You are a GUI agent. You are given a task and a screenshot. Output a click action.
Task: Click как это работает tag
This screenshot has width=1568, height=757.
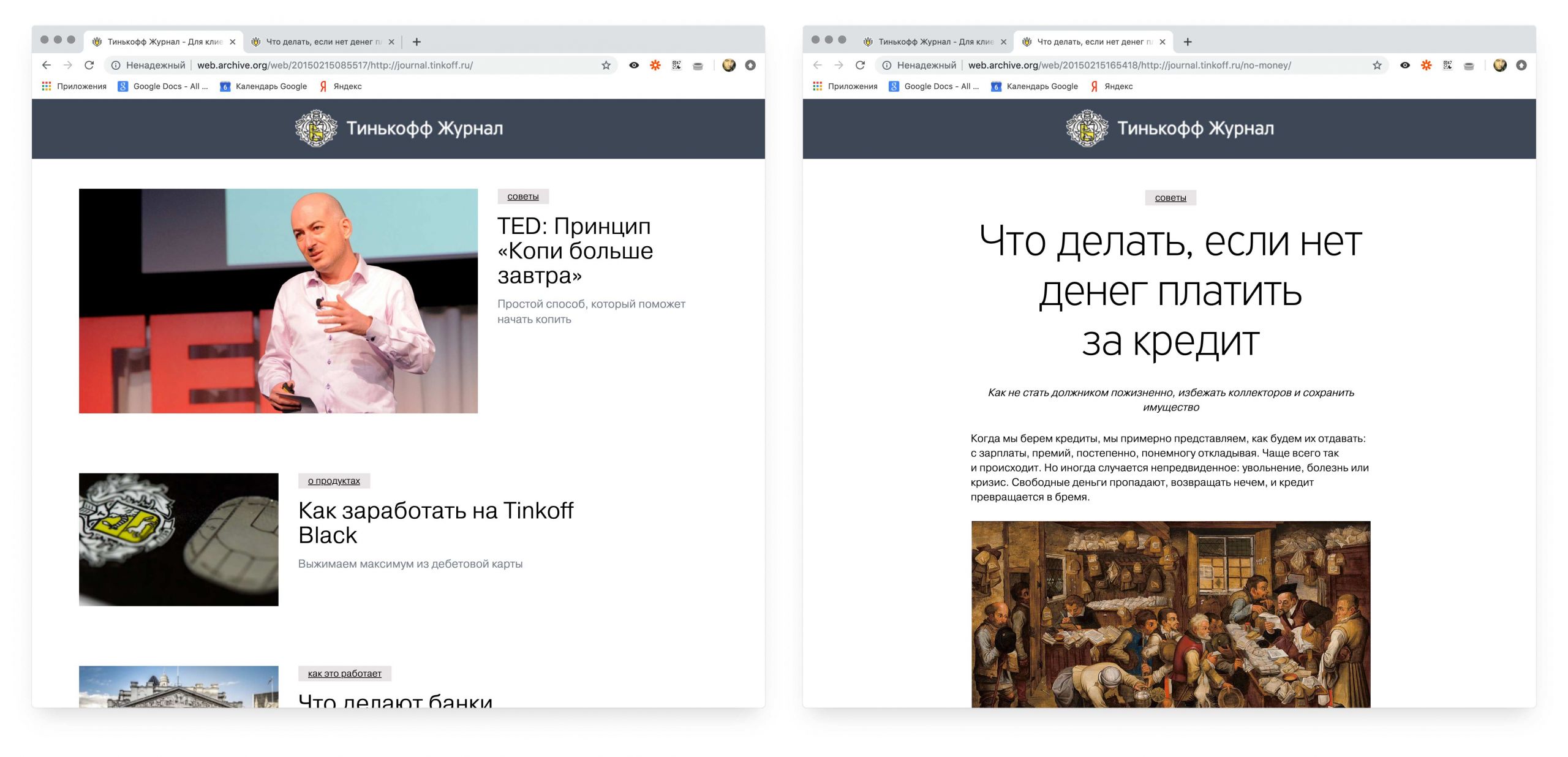(345, 673)
